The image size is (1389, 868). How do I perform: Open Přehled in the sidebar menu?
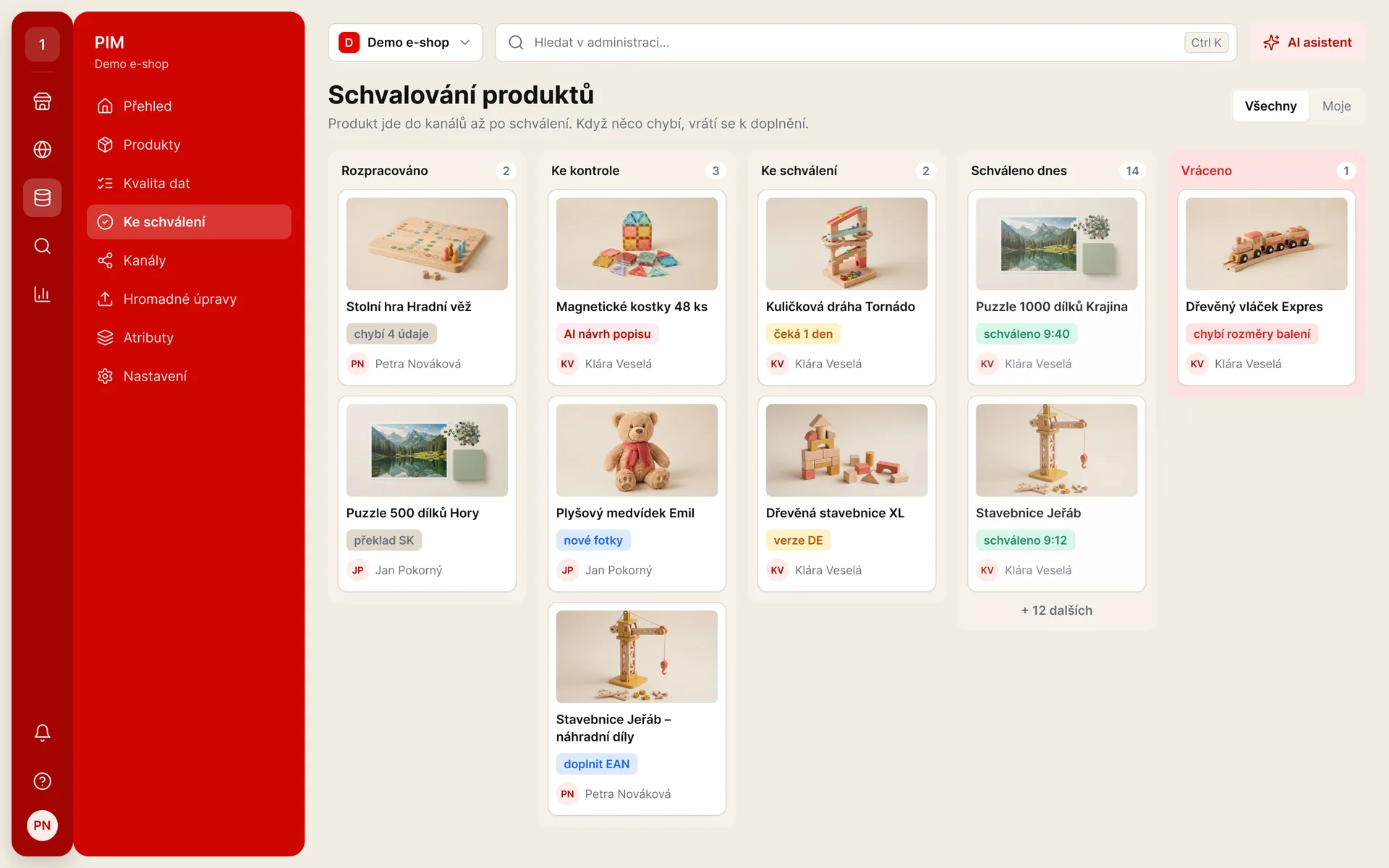point(189,106)
